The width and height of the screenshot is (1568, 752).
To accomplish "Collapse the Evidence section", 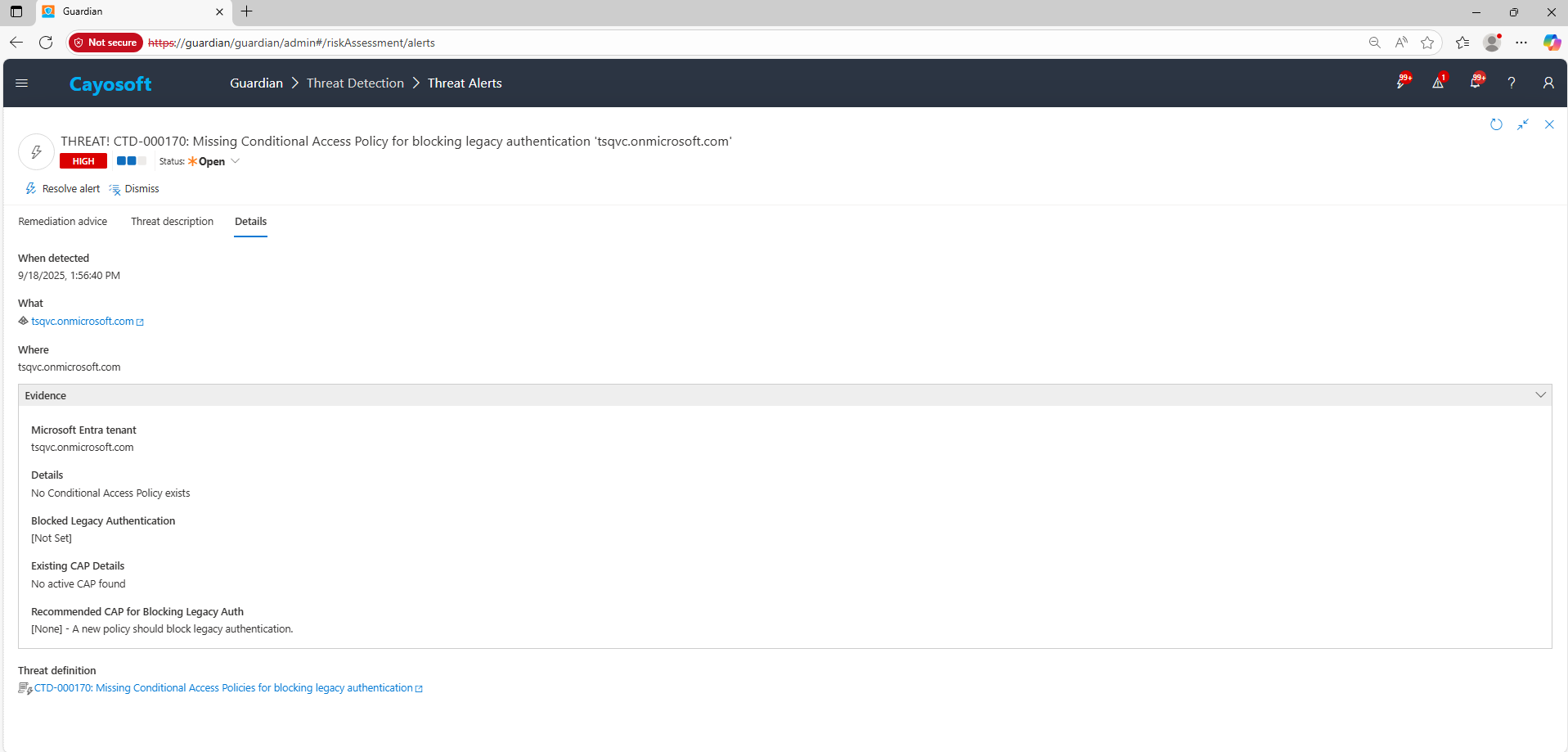I will coord(1541,395).
